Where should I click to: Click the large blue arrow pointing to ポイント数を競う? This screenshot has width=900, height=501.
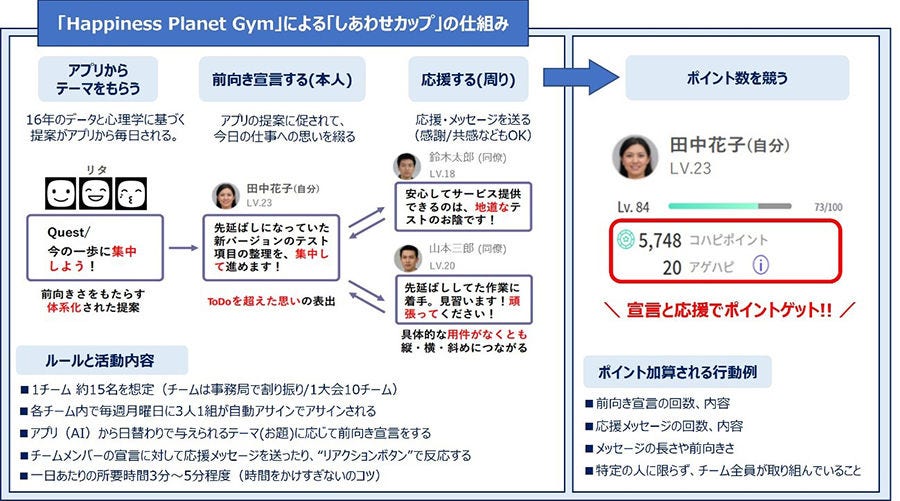coord(581,77)
